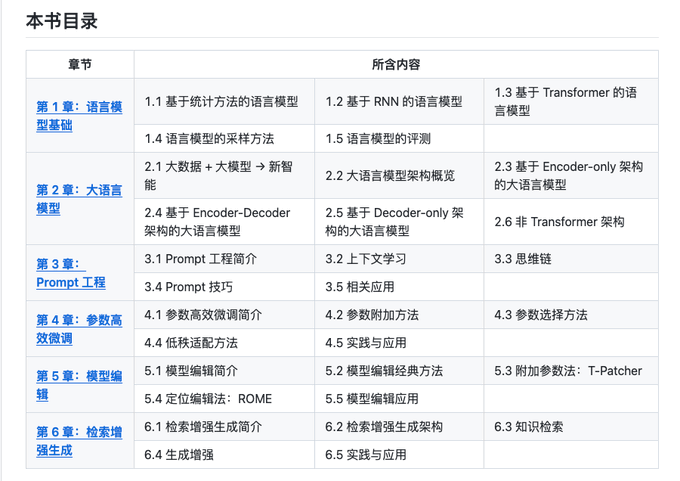Viewport: 680px width, 481px height.
Task: Open the 第 1 章：语言模型基础 chapter link
Action: tap(79, 116)
